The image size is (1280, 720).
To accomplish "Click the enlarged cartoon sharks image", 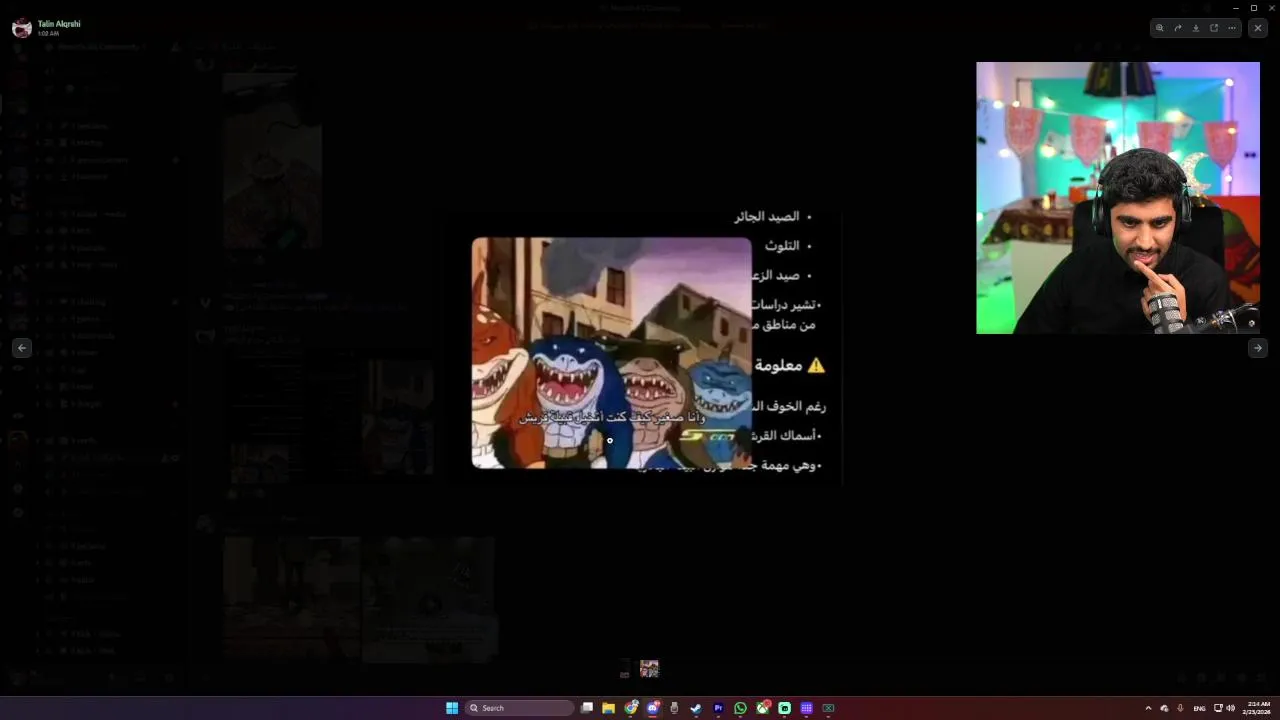I will click(611, 353).
